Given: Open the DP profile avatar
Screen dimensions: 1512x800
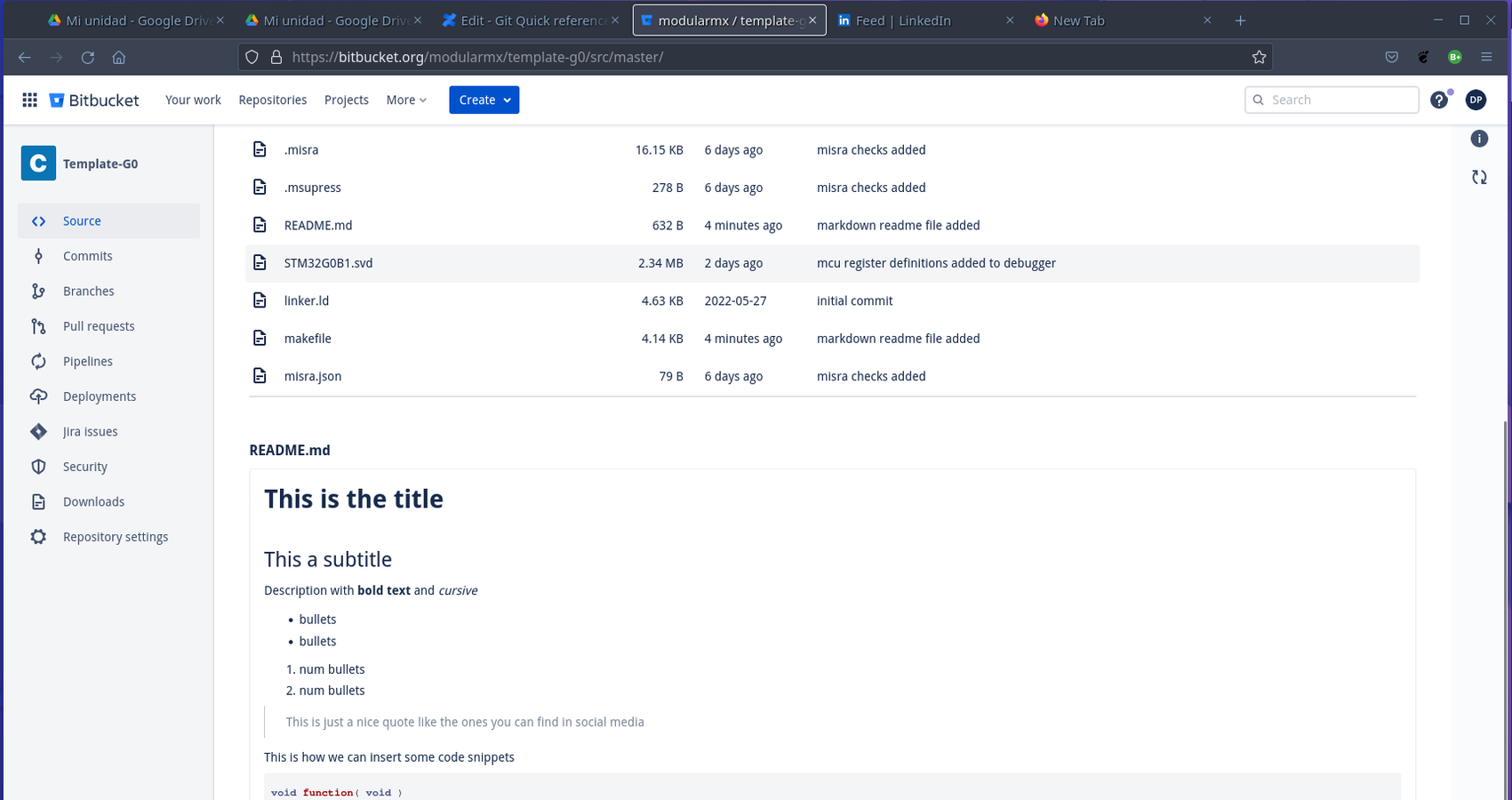Looking at the screenshot, I should tap(1476, 100).
